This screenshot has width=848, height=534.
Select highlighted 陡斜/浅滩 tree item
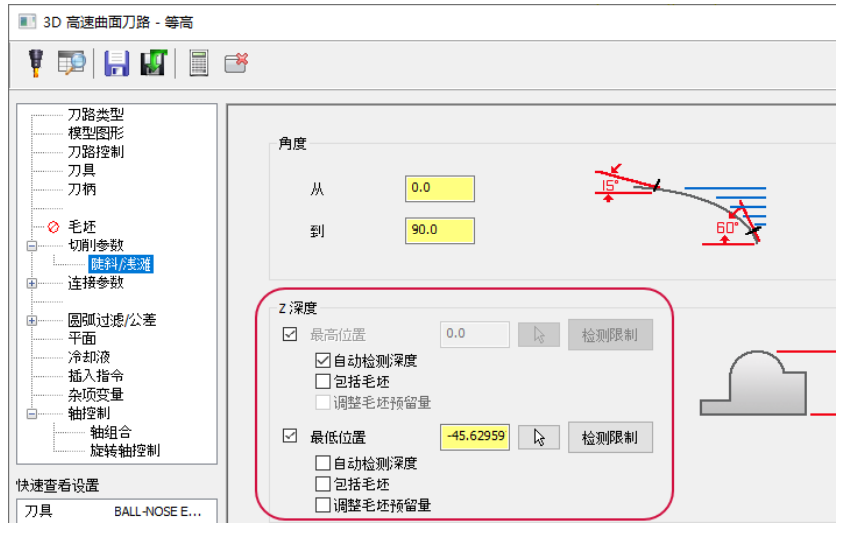point(121,264)
